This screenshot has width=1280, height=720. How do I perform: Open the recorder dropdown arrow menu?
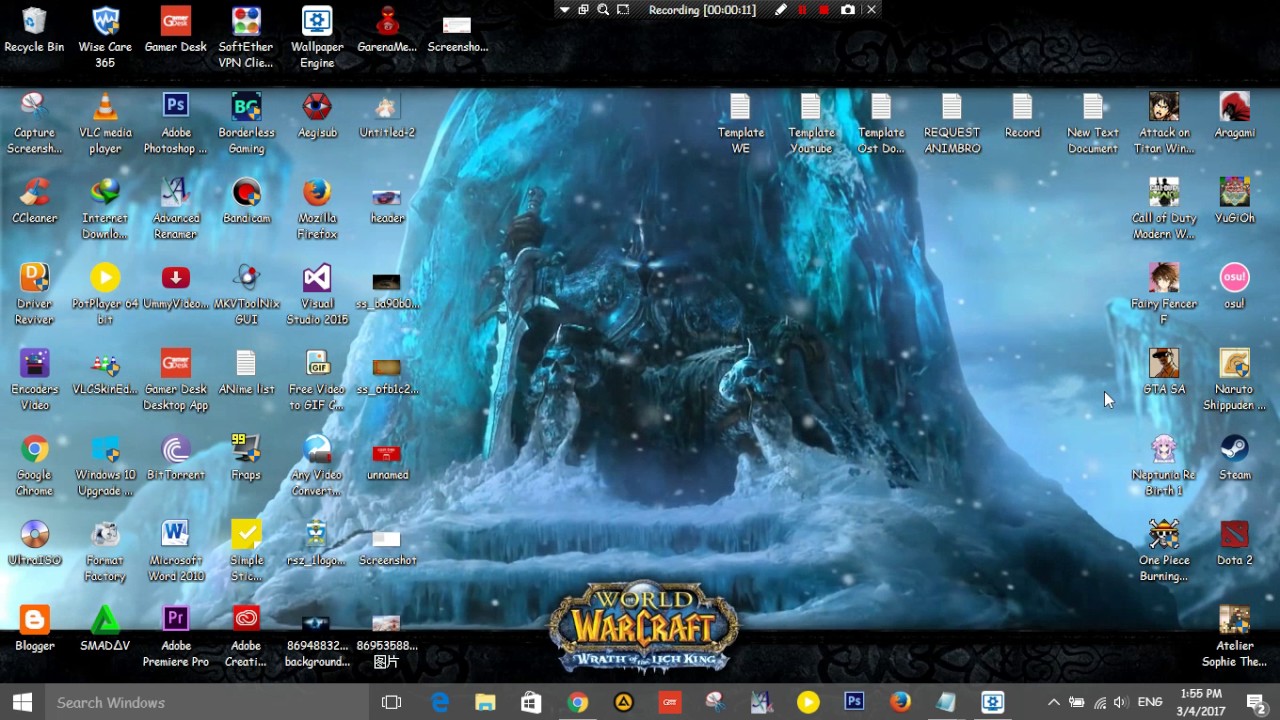[x=564, y=9]
